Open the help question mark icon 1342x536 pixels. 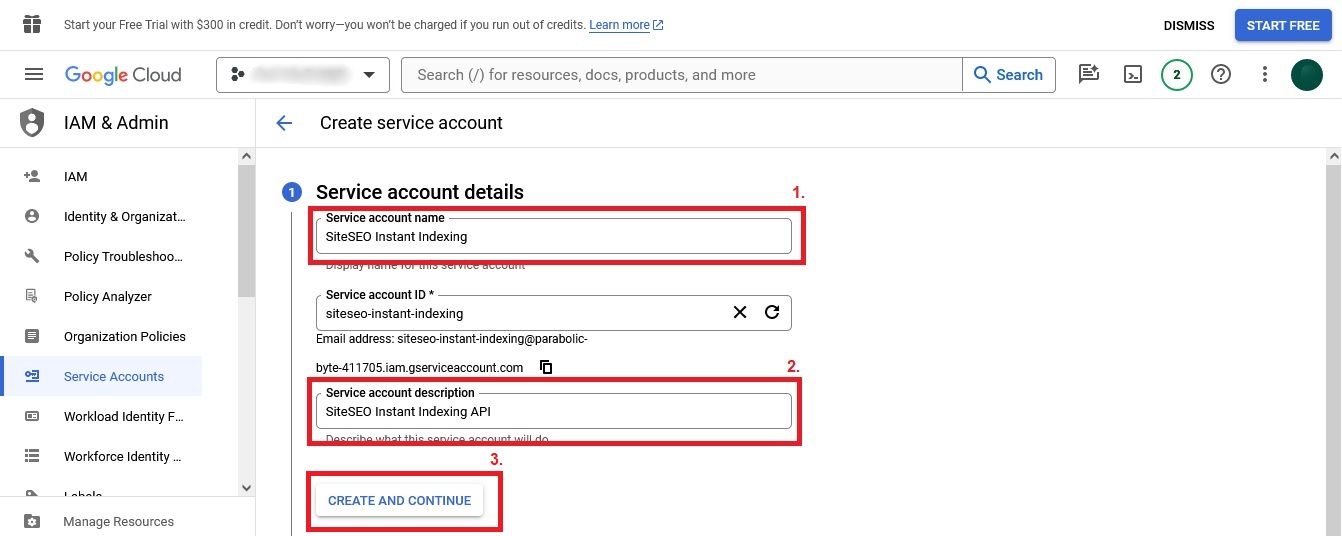pyautogui.click(x=1221, y=75)
